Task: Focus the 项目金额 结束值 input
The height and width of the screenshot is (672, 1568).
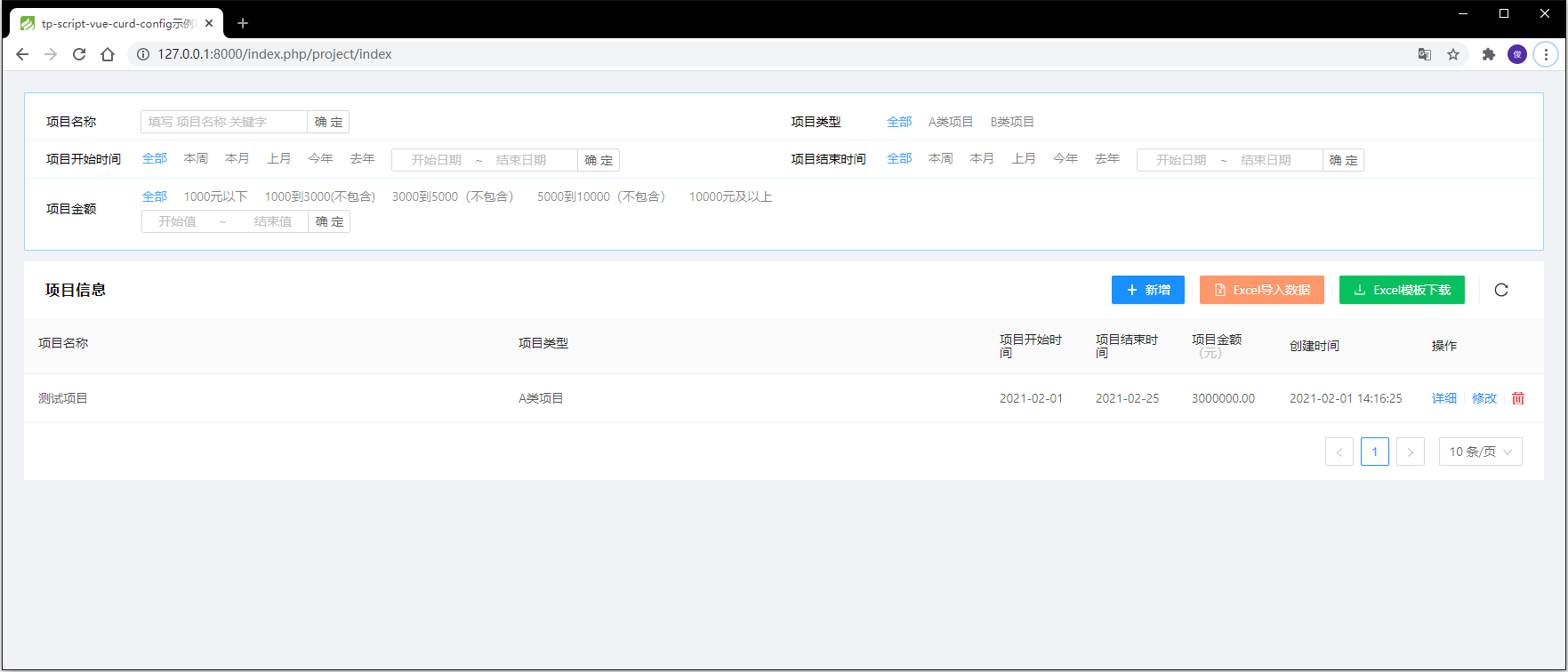Action: [272, 221]
